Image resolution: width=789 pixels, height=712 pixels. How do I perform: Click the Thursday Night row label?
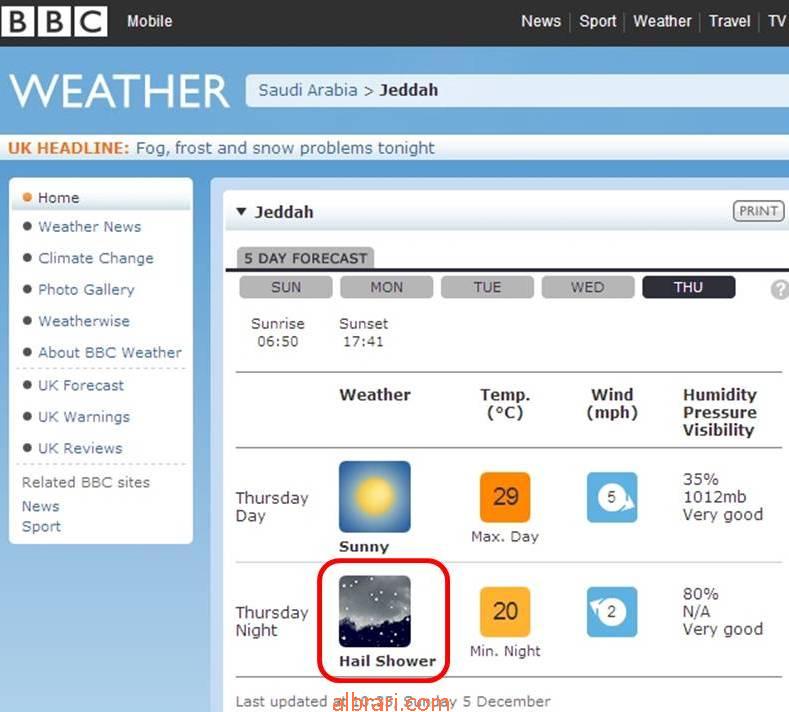pos(272,621)
